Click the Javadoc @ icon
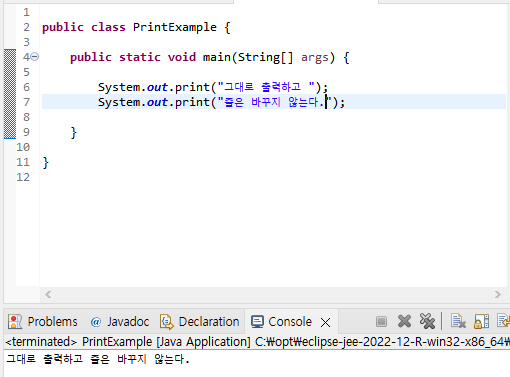This screenshot has width=510, height=377. (x=96, y=322)
